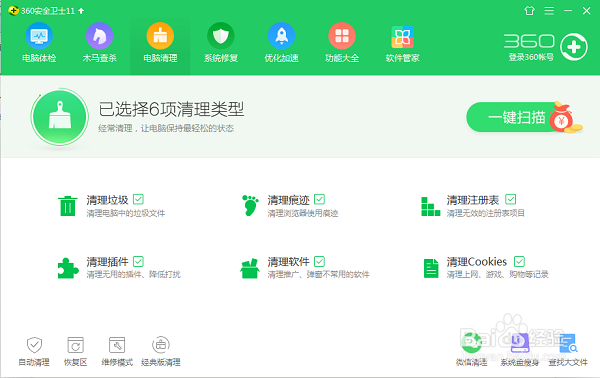
Task: Open the 系统修复 shield icon
Action: point(221,36)
